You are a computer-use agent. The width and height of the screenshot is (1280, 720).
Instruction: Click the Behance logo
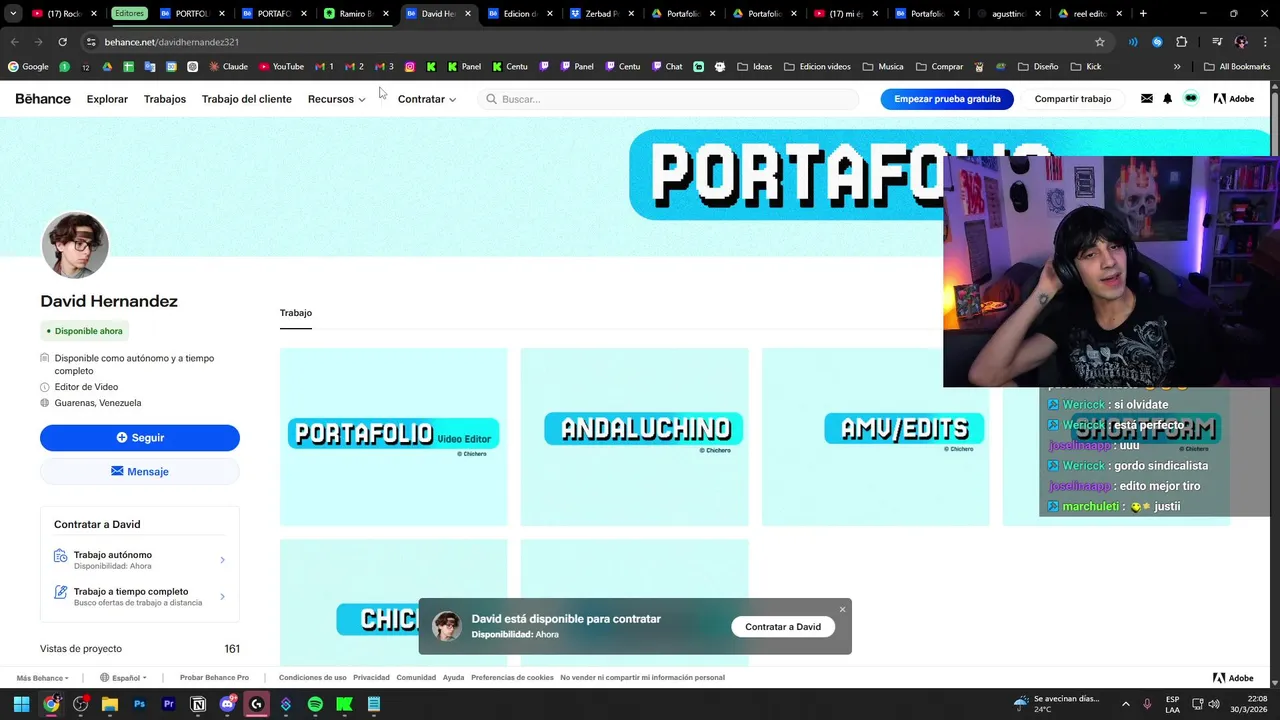click(43, 99)
